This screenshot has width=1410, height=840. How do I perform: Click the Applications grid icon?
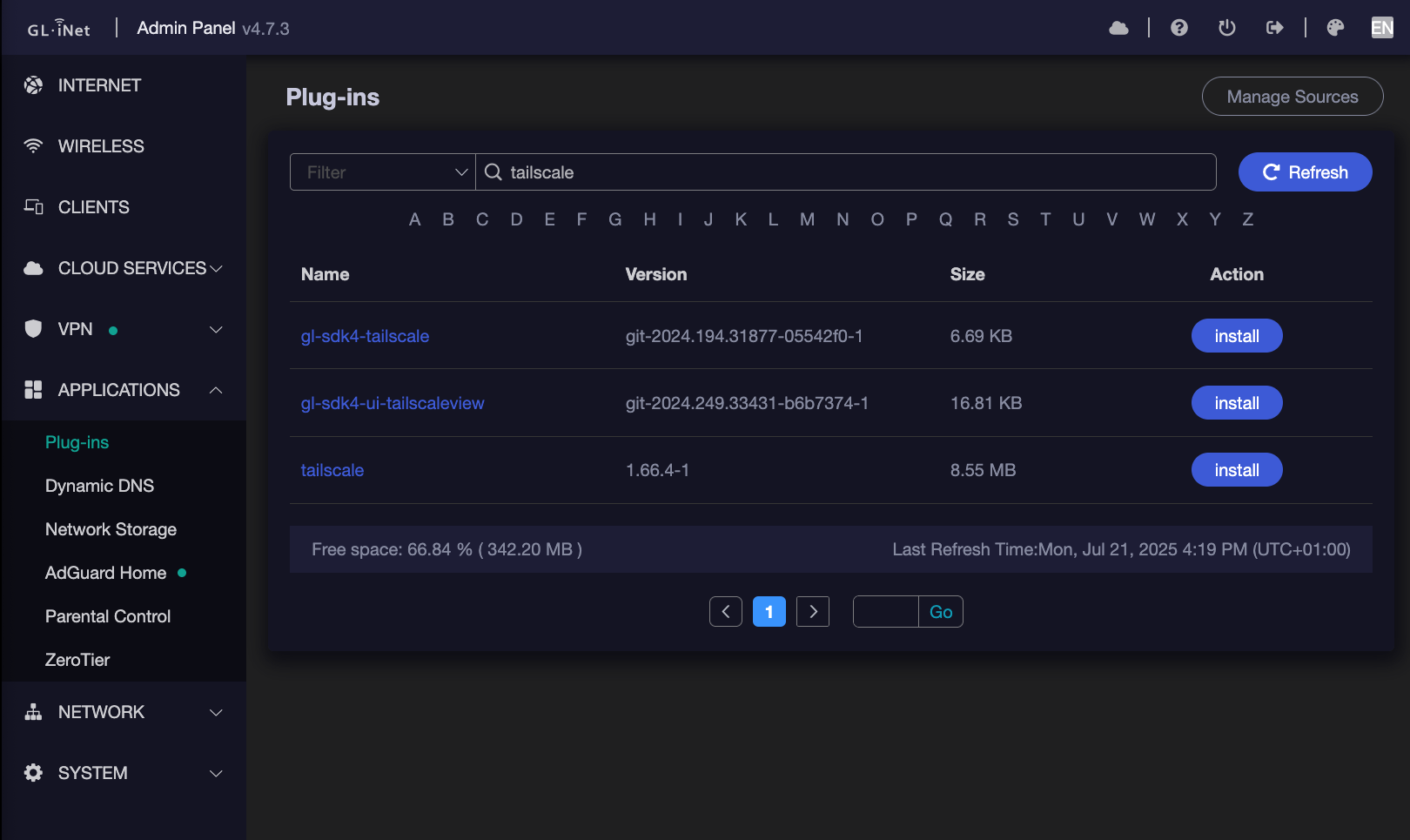(33, 390)
